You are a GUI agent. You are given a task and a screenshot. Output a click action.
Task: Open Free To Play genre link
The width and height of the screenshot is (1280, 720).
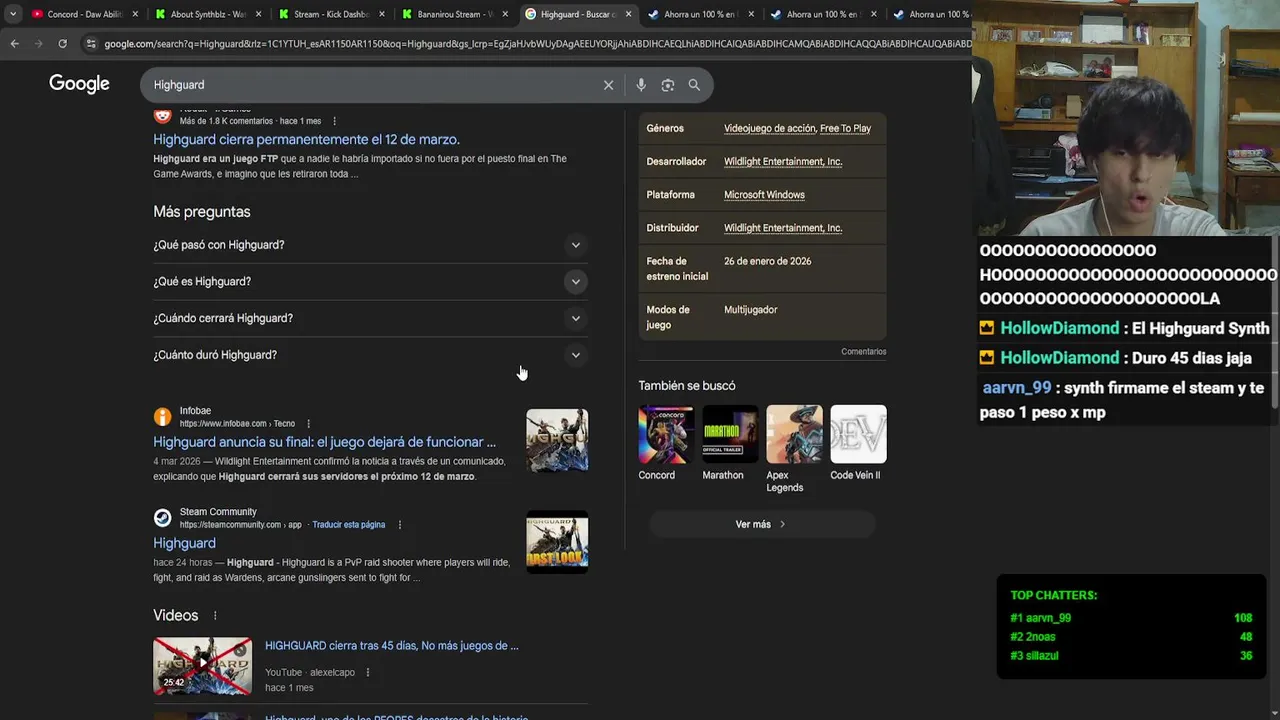coord(845,128)
